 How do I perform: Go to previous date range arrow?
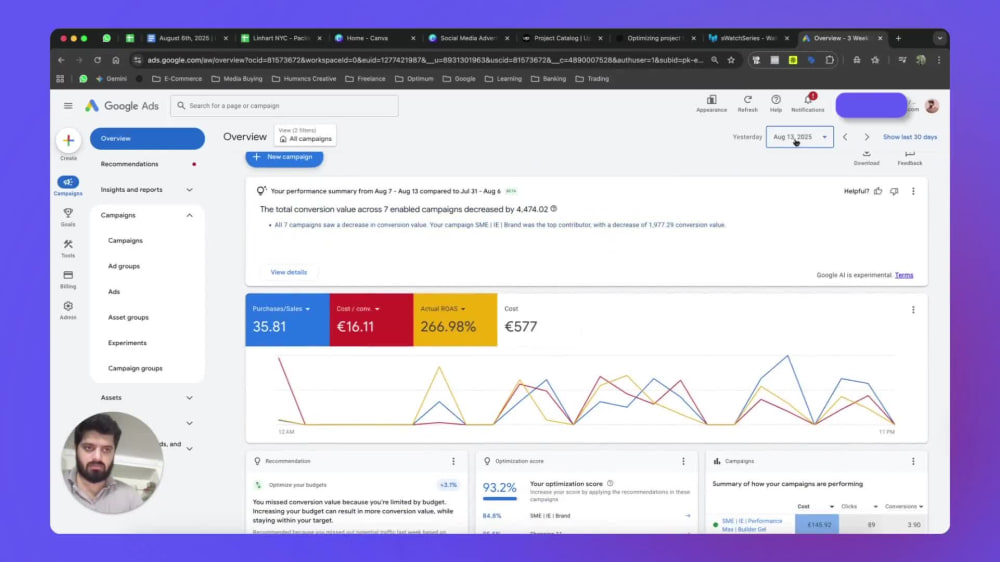click(845, 137)
